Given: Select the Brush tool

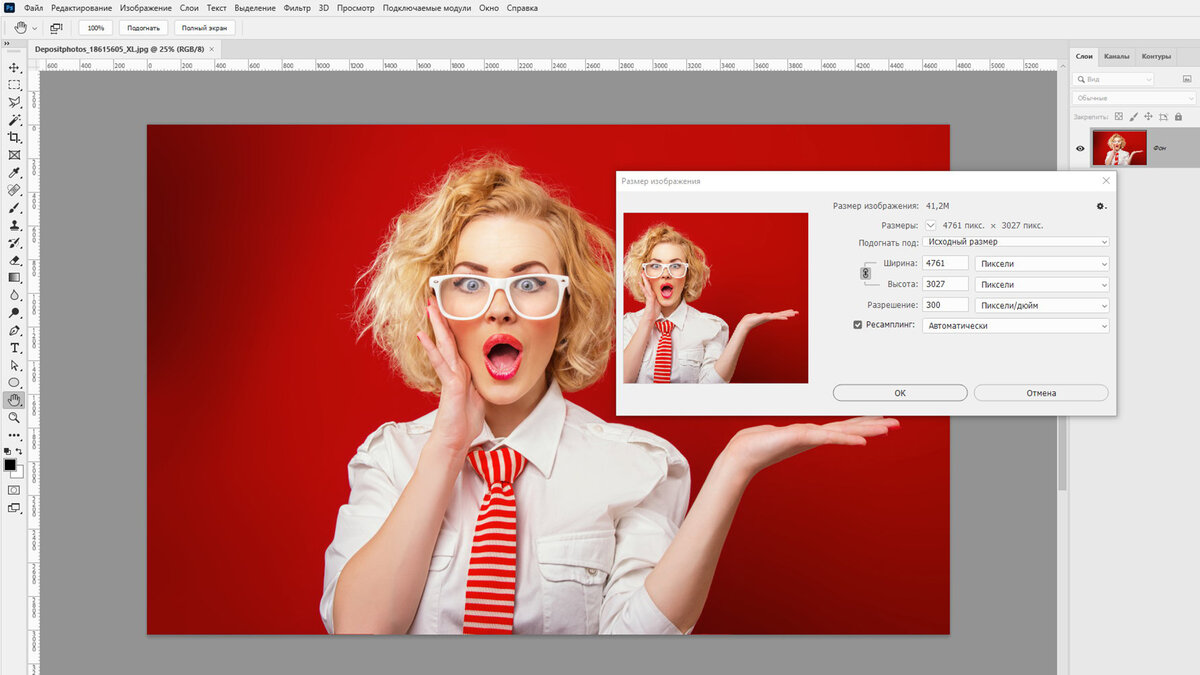Looking at the screenshot, I should pyautogui.click(x=14, y=207).
